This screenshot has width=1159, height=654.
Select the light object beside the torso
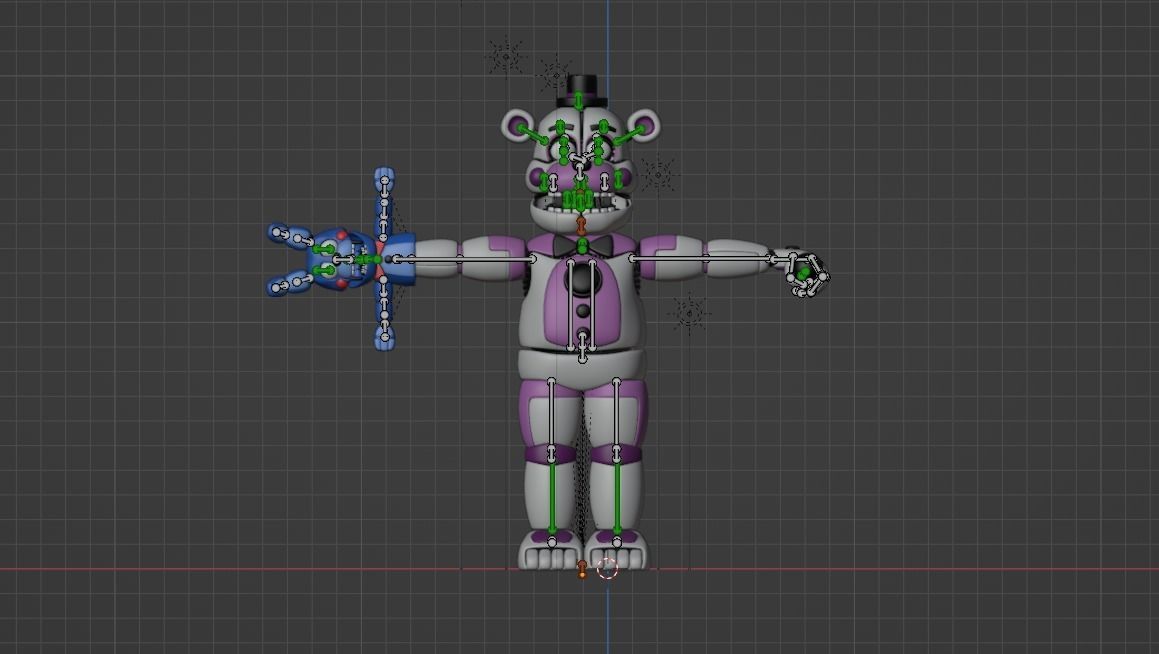(690, 313)
